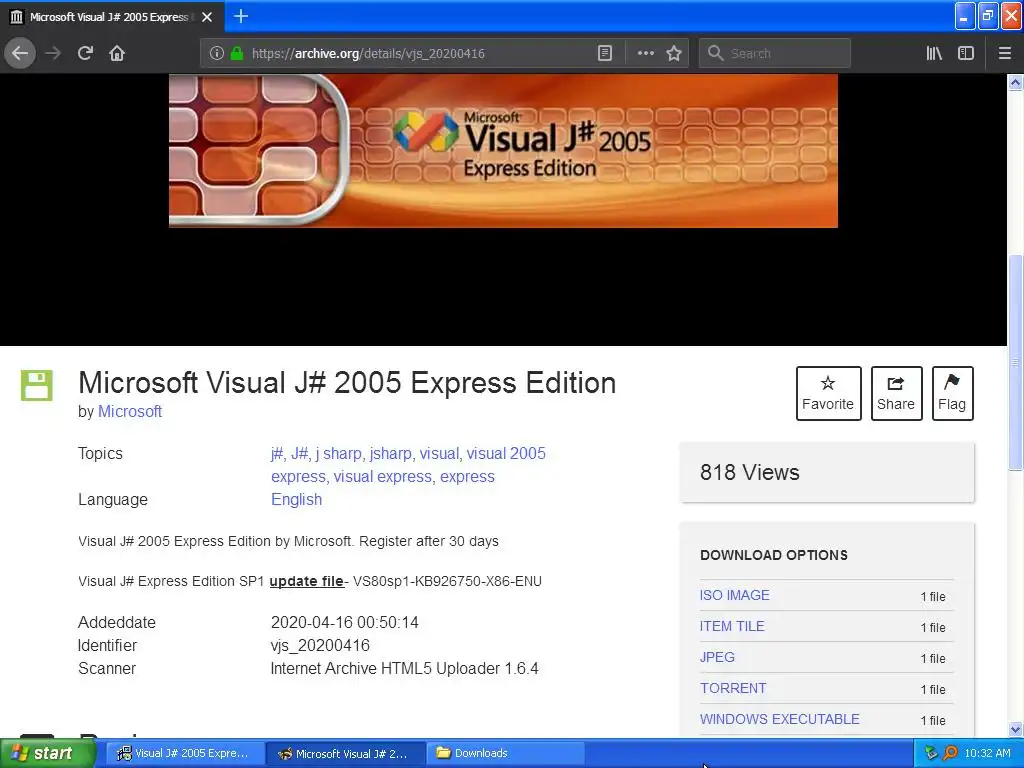
Task: Open the English language link
Action: pos(296,500)
